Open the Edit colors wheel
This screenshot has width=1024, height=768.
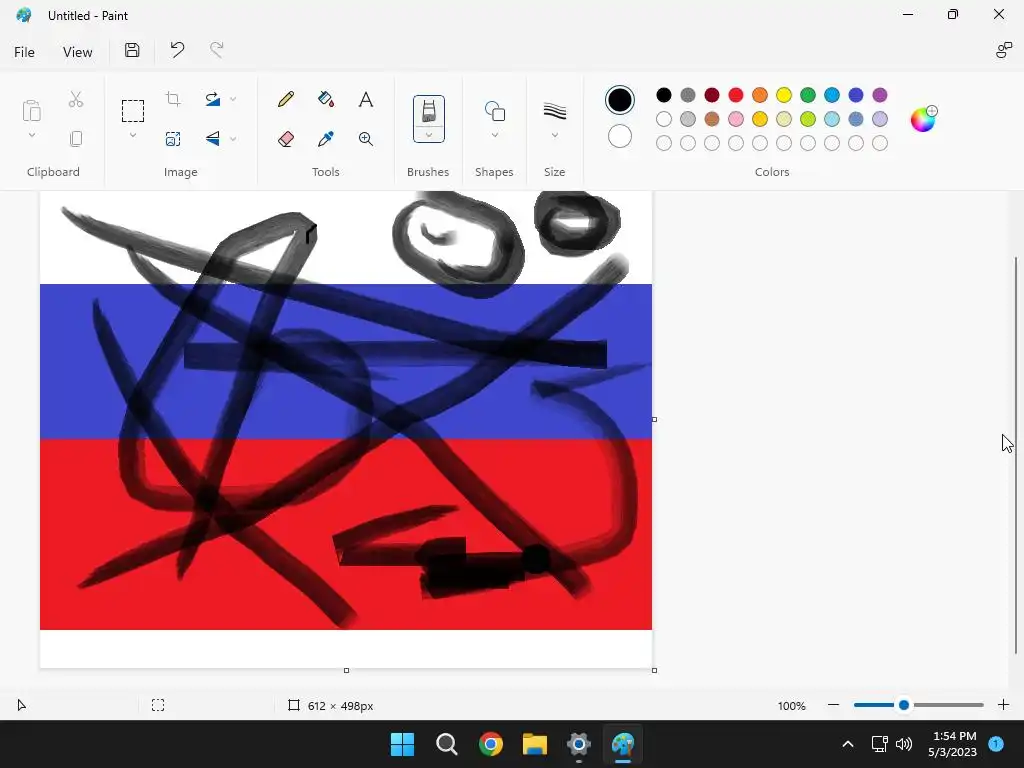pyautogui.click(x=923, y=119)
